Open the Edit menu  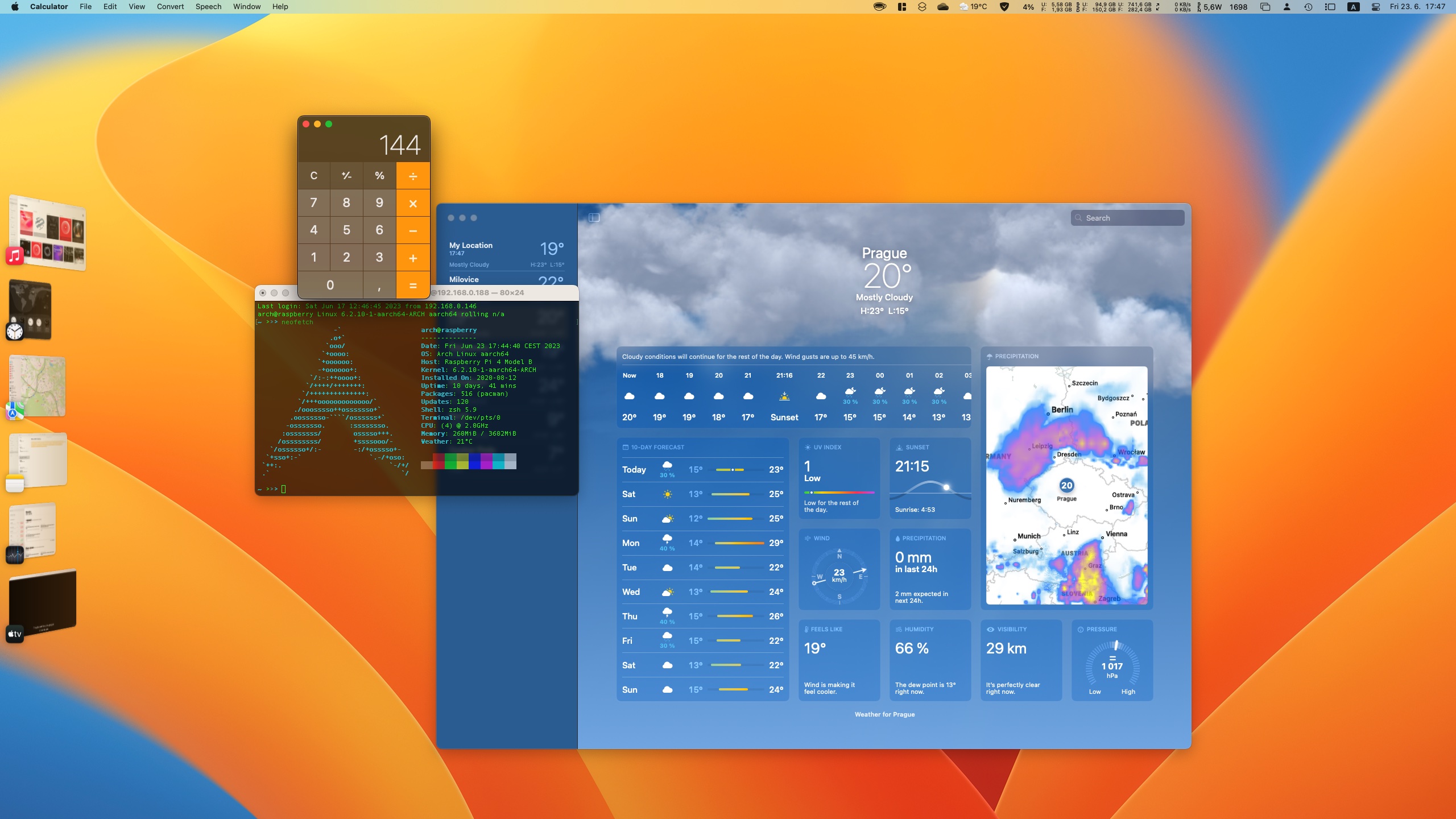tap(110, 7)
